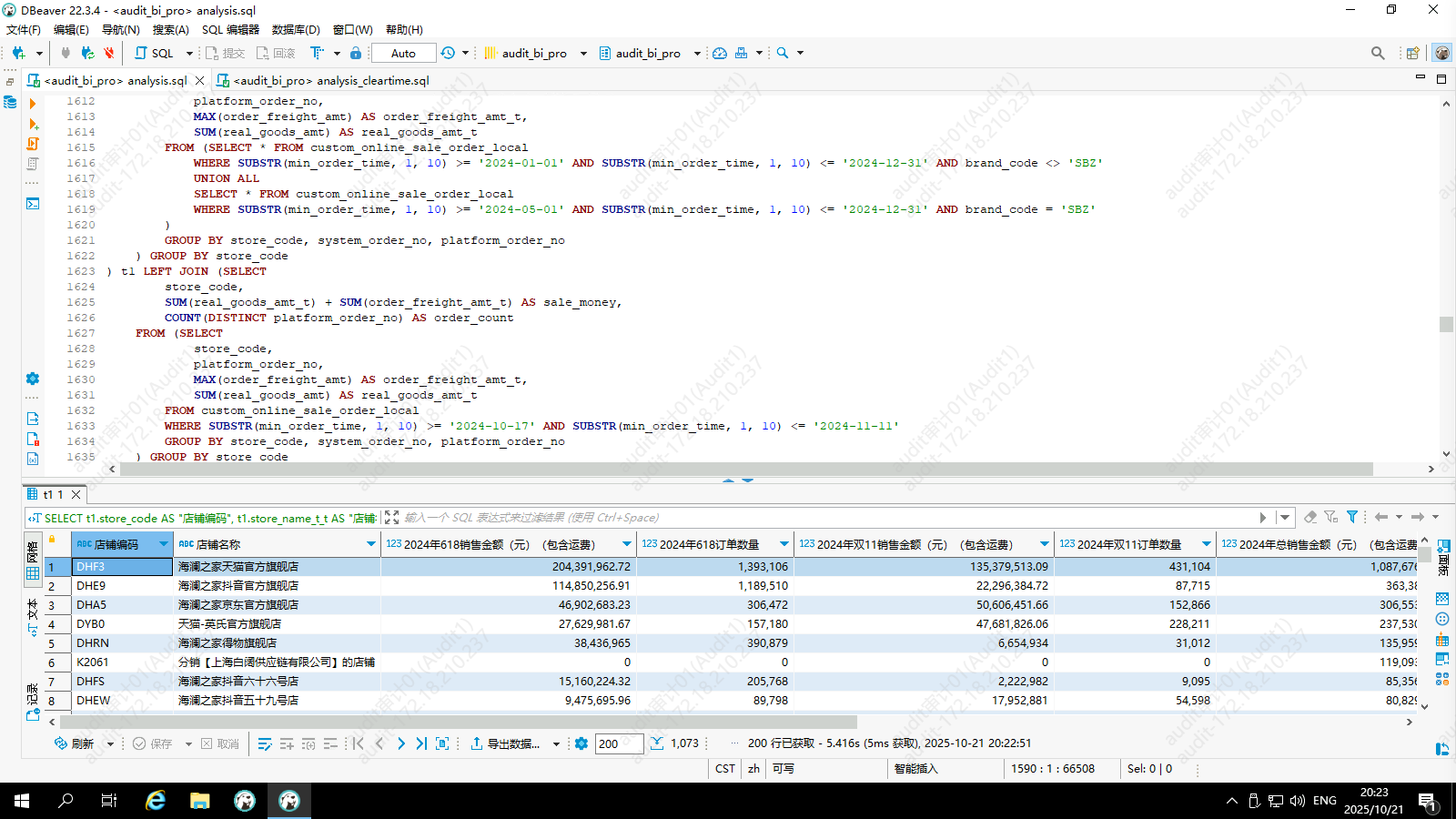Viewport: 1456px width, 819px height.
Task: Open the 导出数据 dropdown arrow
Action: pos(556,744)
